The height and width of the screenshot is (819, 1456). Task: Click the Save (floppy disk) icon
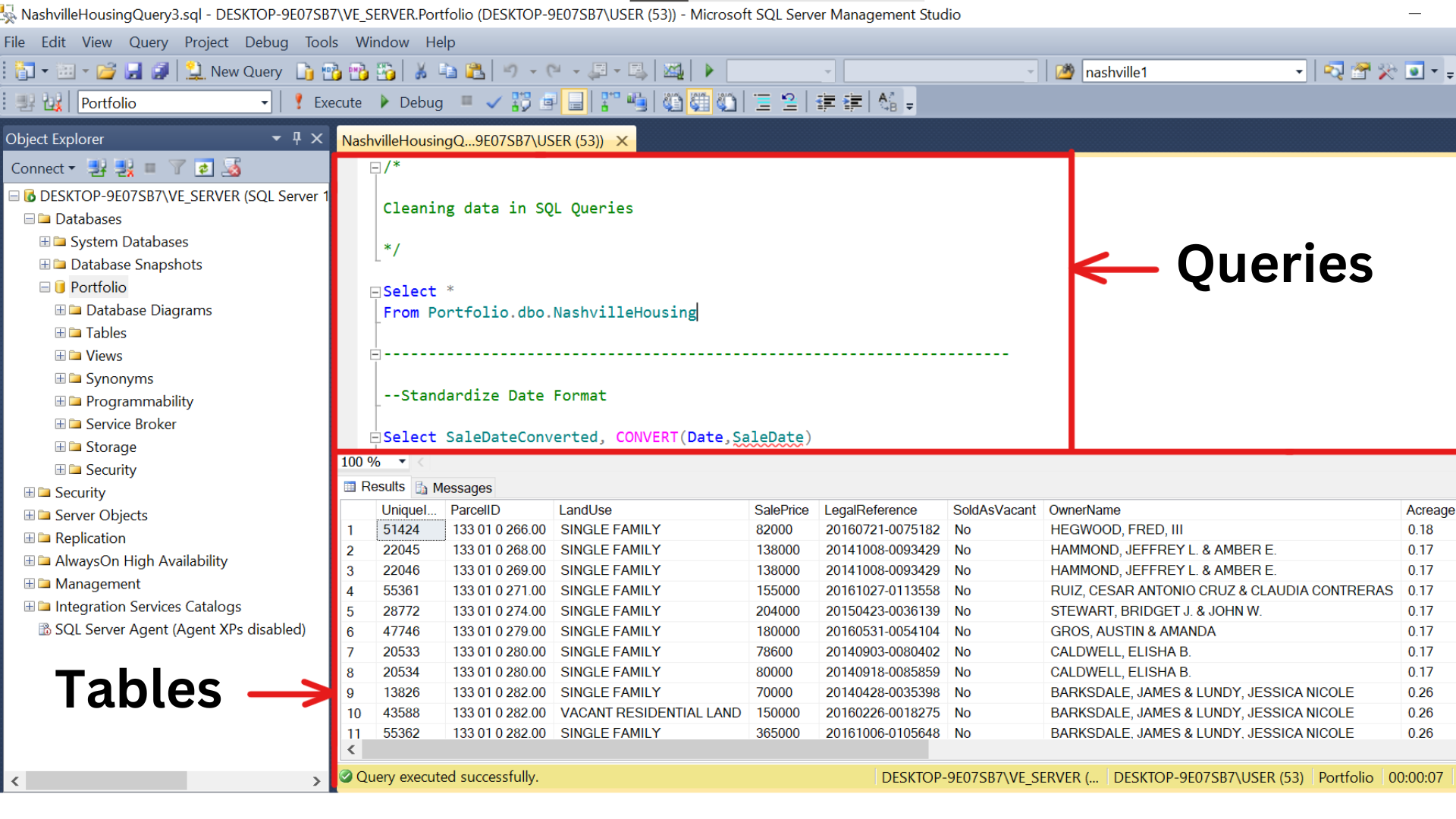(133, 71)
